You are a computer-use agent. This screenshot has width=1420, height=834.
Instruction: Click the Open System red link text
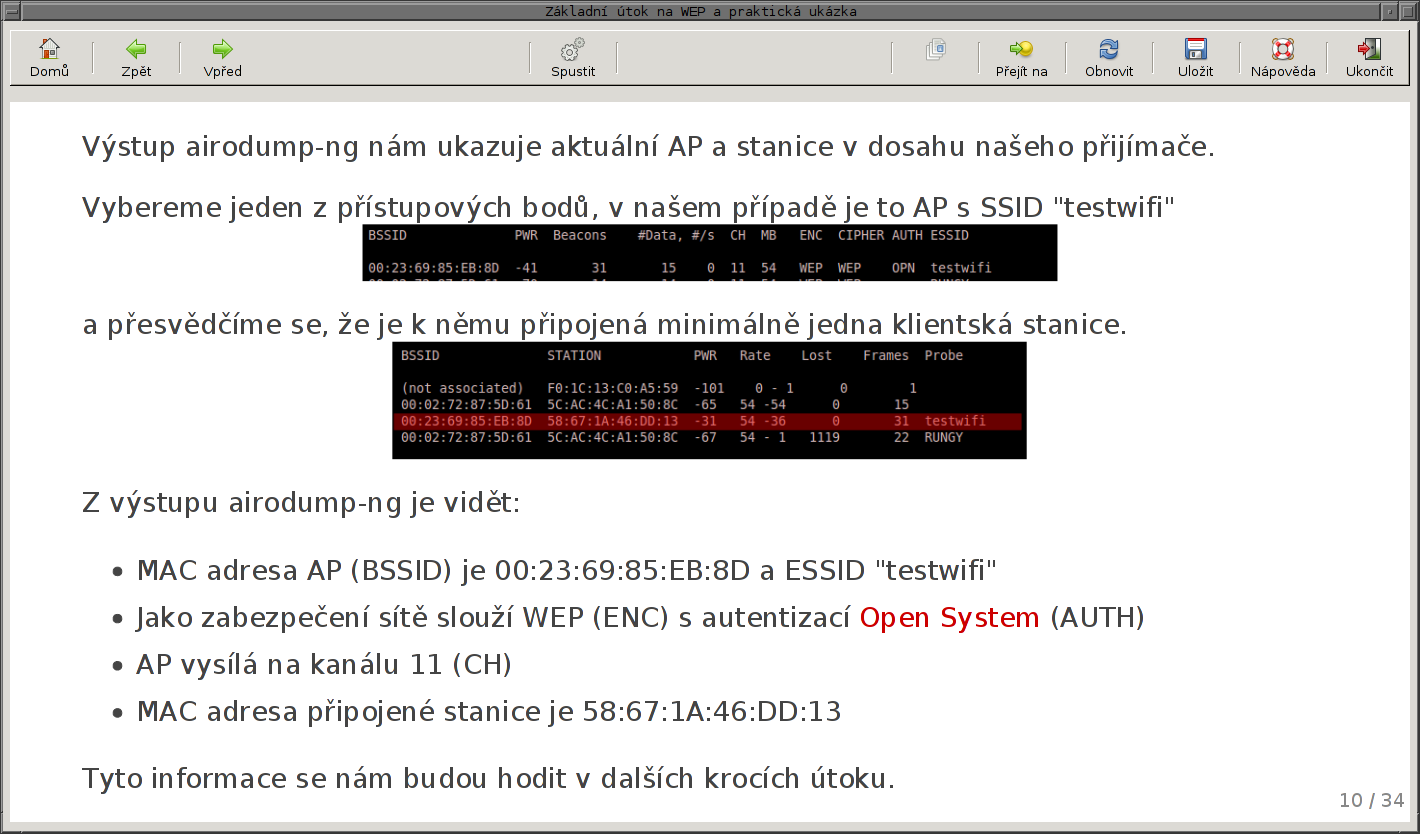[x=949, y=618]
